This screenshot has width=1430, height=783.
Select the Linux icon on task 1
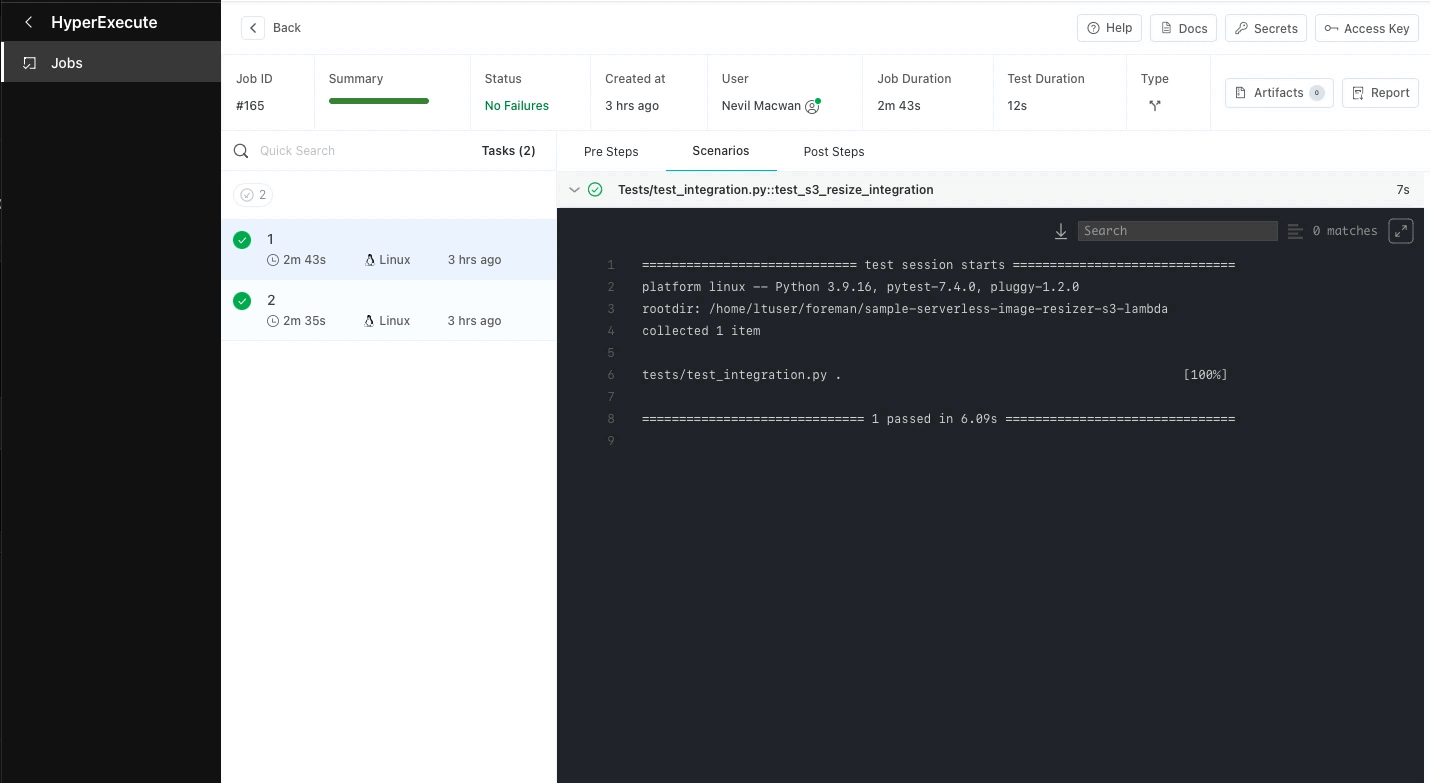pyautogui.click(x=371, y=259)
